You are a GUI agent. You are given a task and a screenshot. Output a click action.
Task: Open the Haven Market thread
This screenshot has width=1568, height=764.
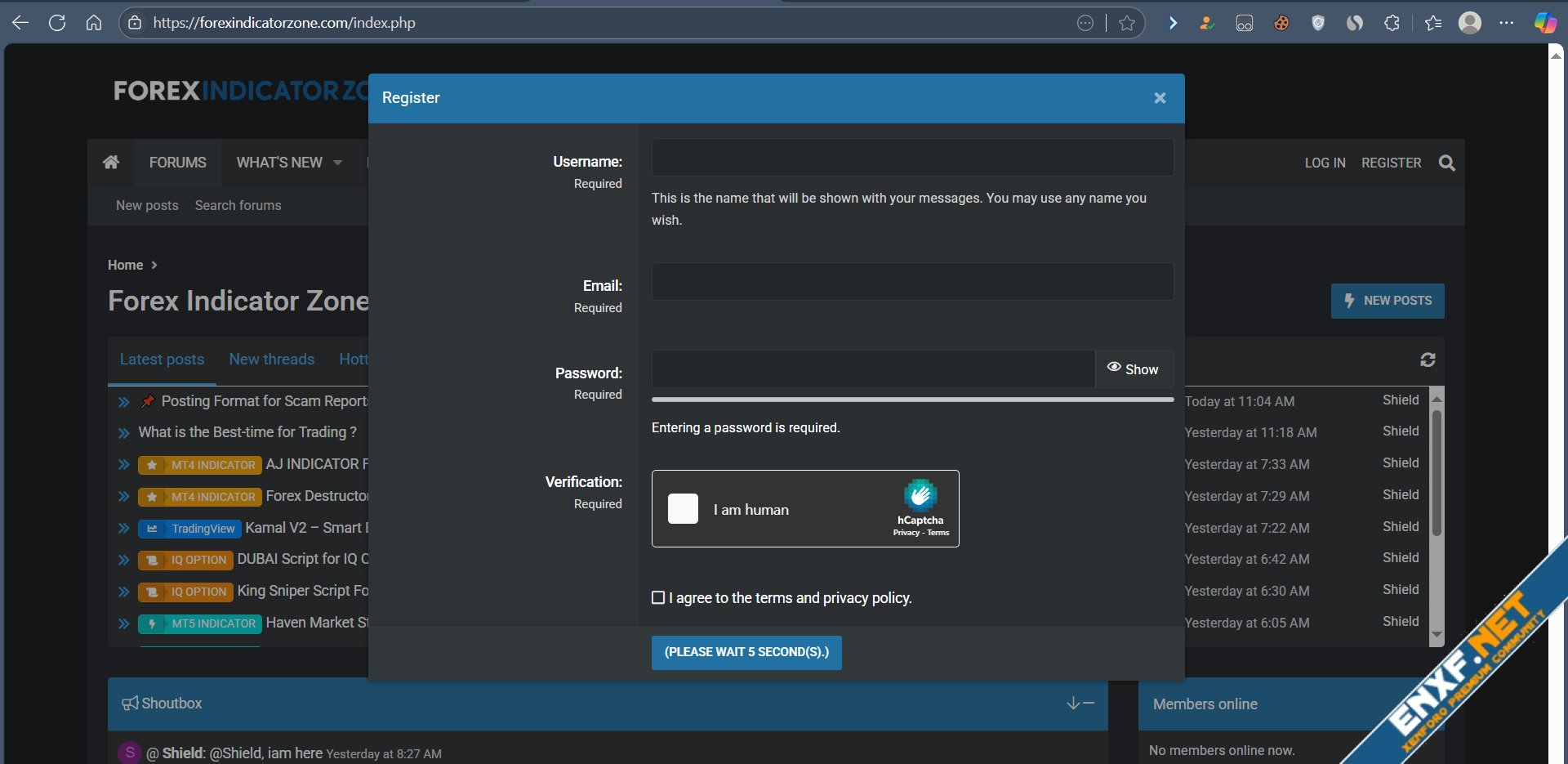click(317, 623)
